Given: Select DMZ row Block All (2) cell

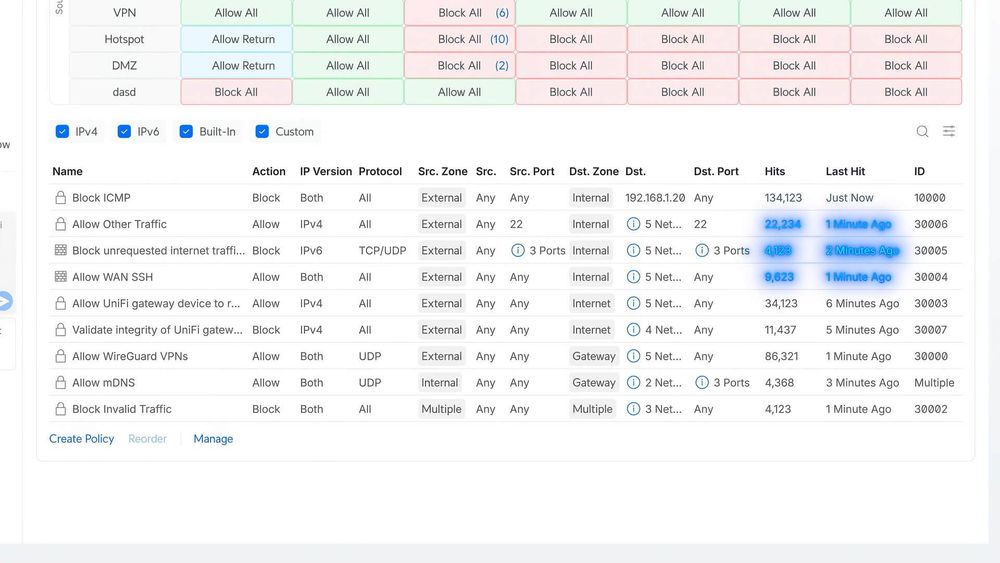Looking at the screenshot, I should [x=460, y=66].
